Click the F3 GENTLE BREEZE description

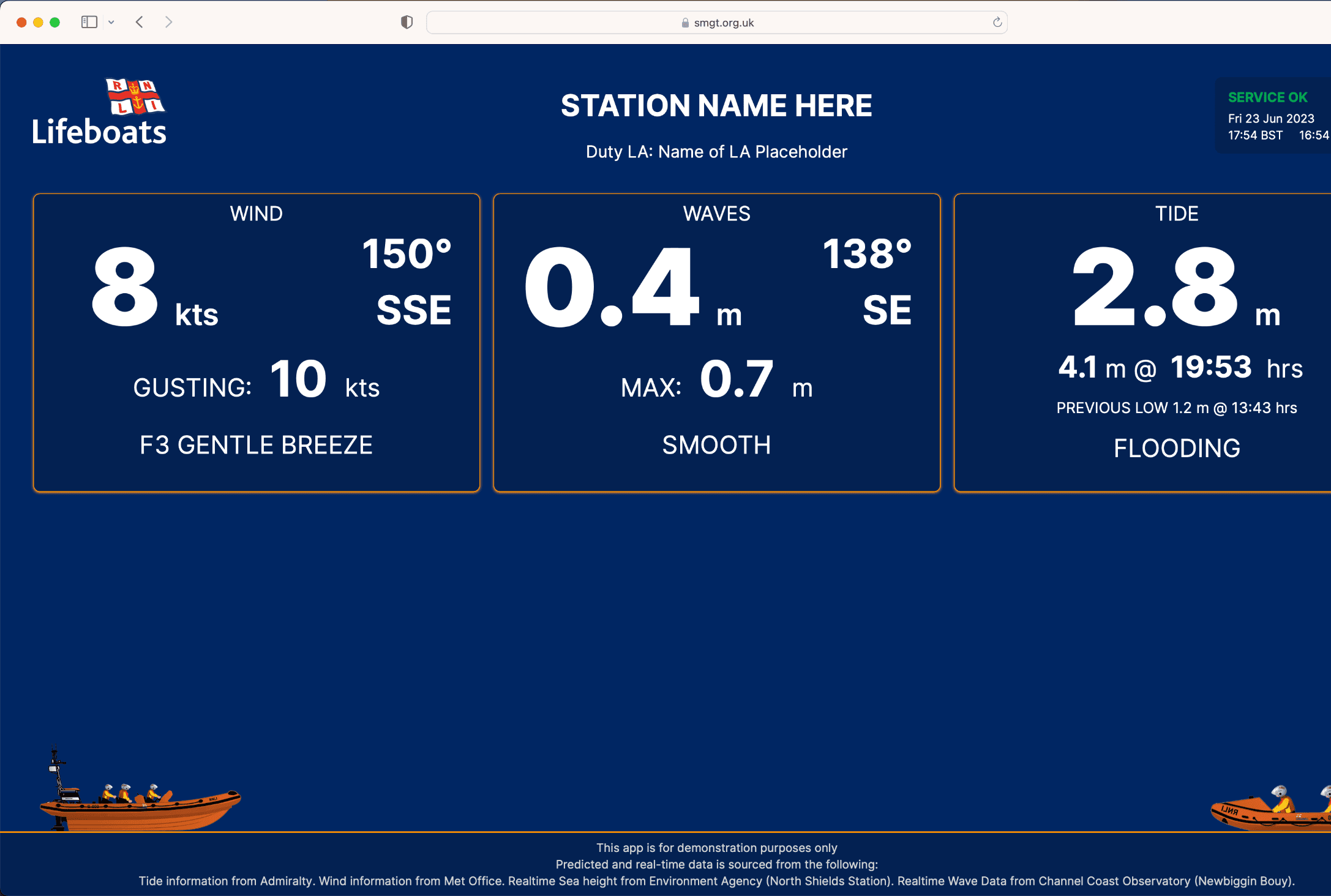coord(256,445)
